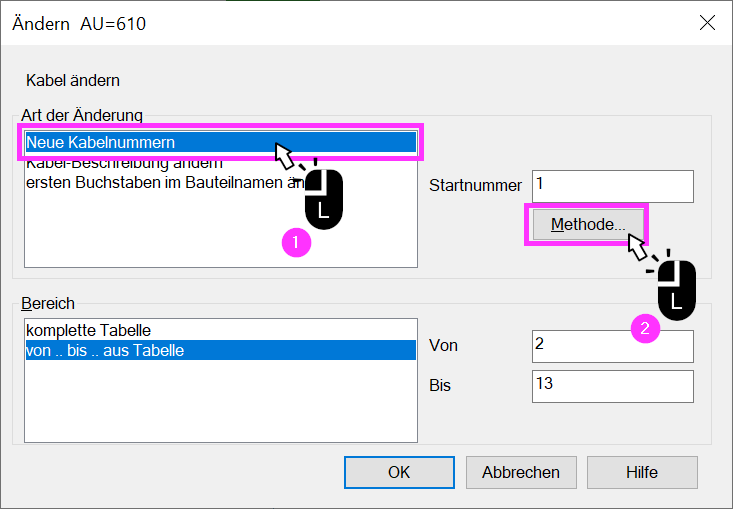Select "von .. bis .. aus Tabelle" range option
The image size is (733, 509).
pos(221,350)
